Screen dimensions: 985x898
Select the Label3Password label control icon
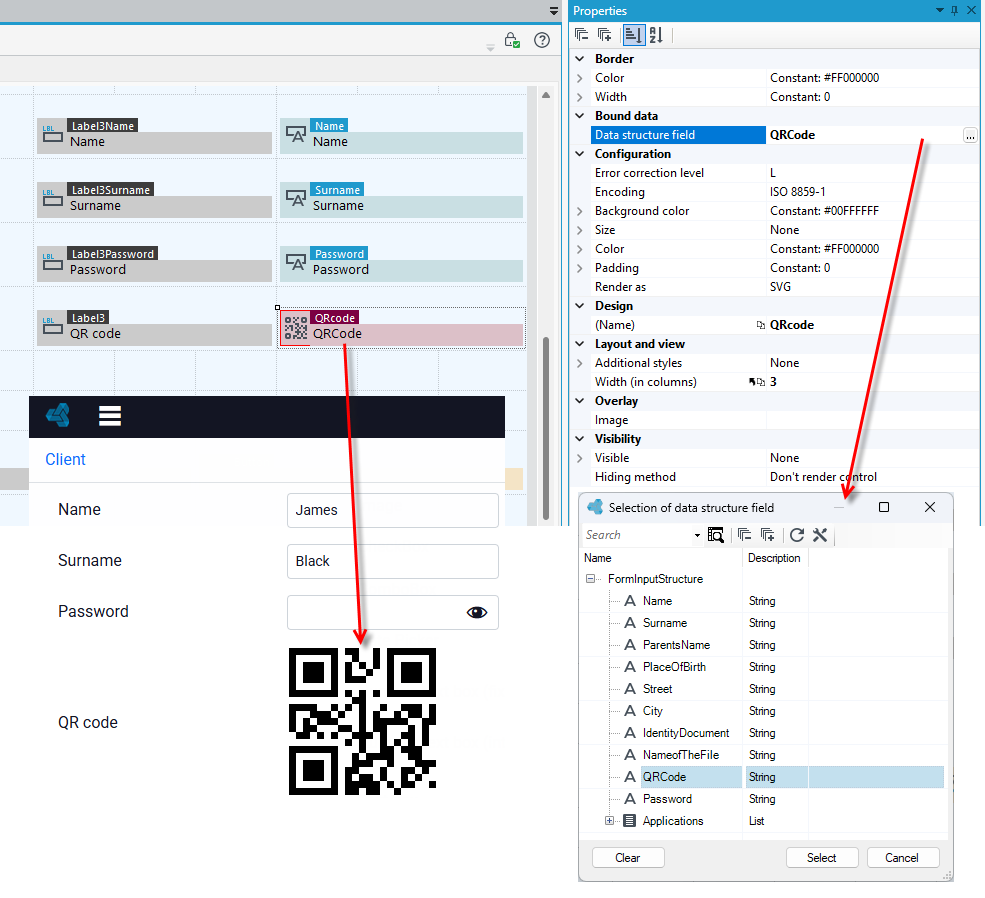tap(52, 262)
